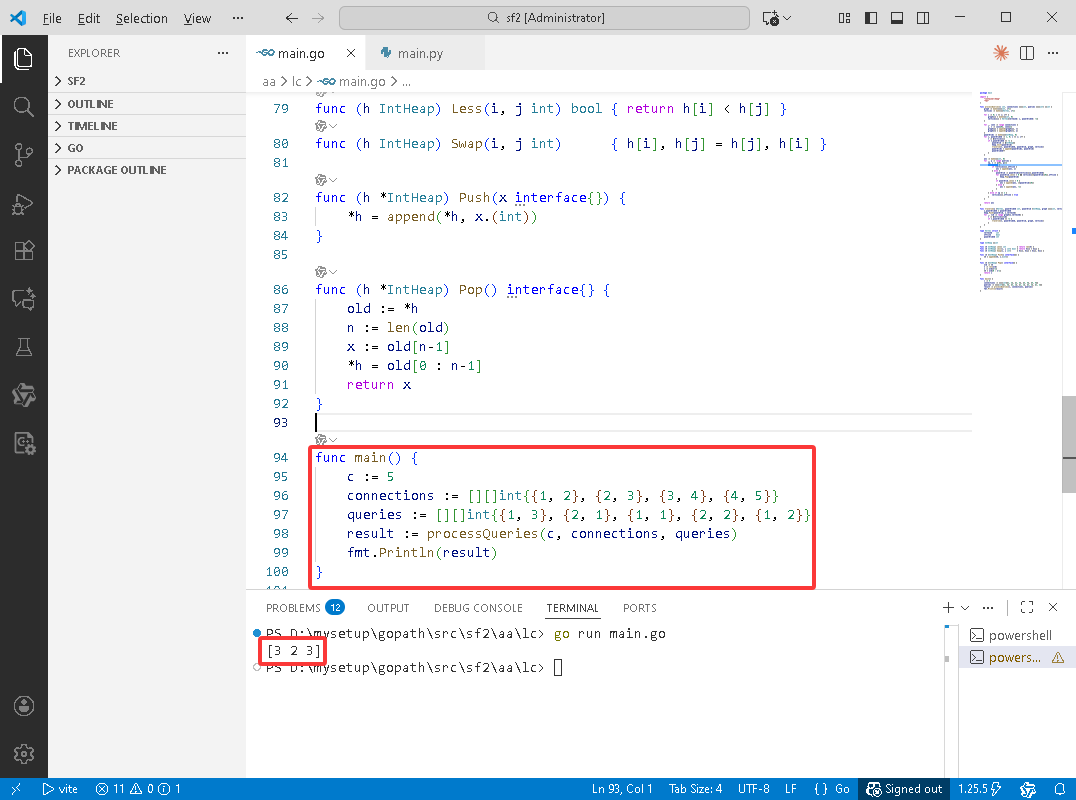
Task: Expand the PACKAGE OUTLINE section
Action: tap(147, 169)
